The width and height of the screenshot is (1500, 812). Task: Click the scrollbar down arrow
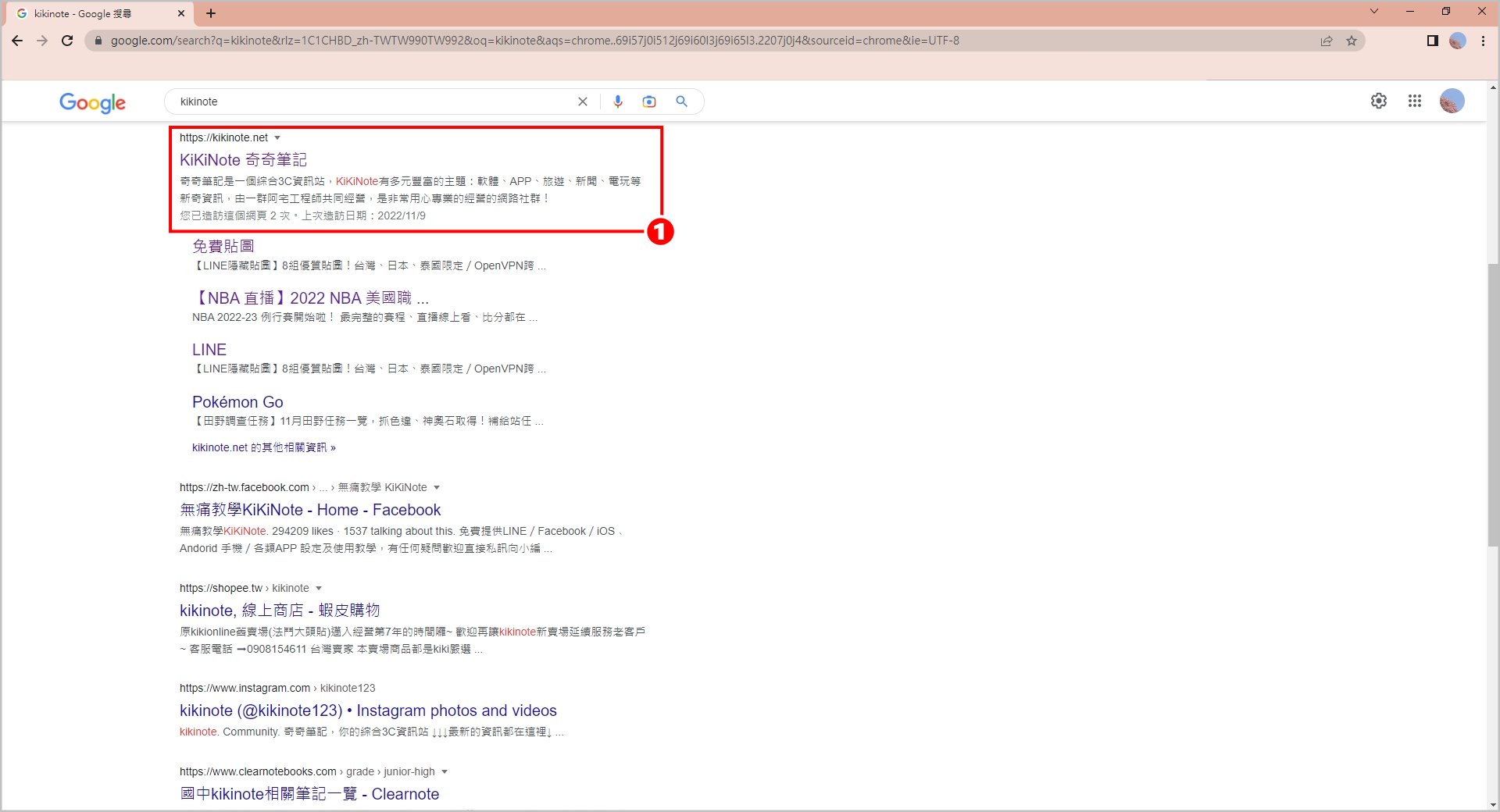1493,805
